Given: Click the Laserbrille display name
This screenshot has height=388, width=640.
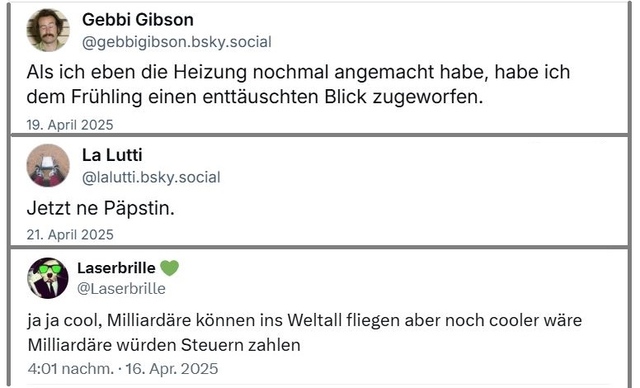Looking at the screenshot, I should pyautogui.click(x=116, y=268).
